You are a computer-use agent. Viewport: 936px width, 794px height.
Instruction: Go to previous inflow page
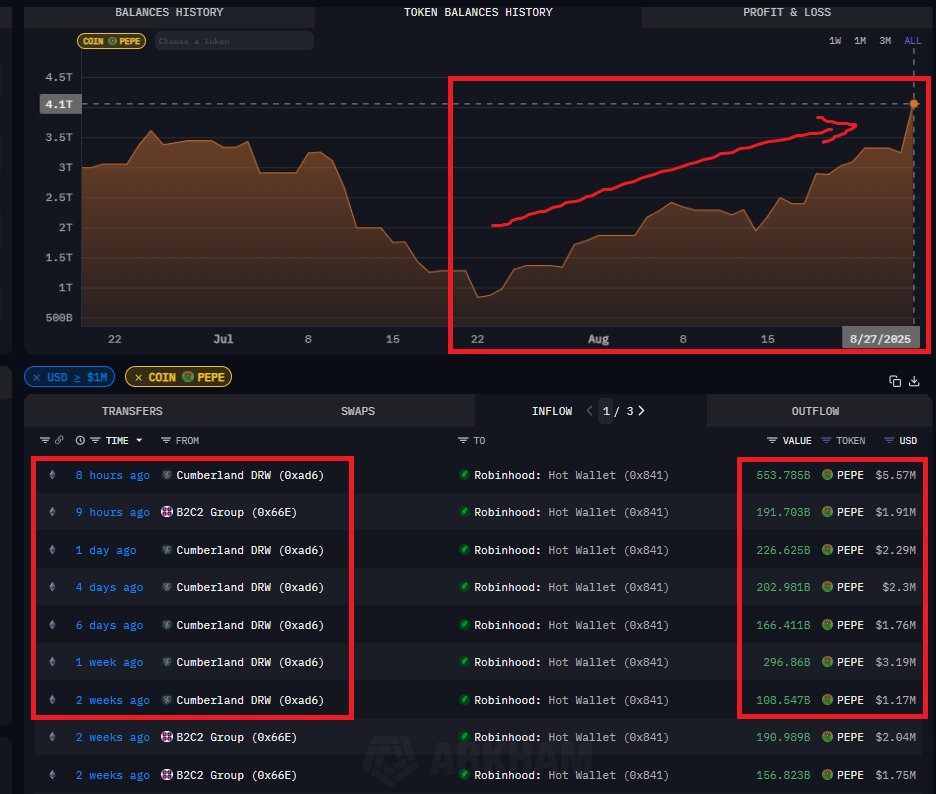(589, 411)
